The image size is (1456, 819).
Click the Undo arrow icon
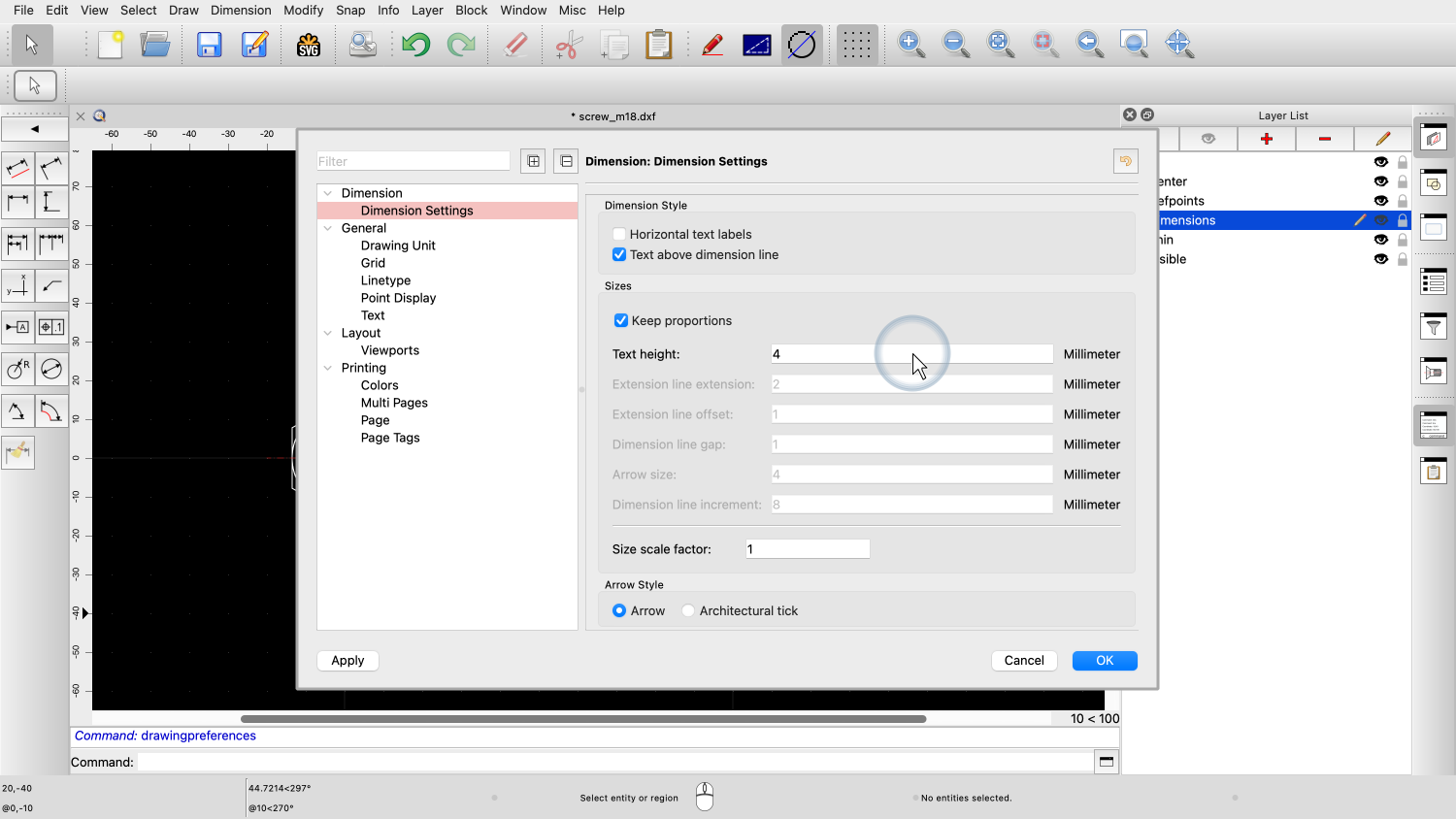click(415, 45)
